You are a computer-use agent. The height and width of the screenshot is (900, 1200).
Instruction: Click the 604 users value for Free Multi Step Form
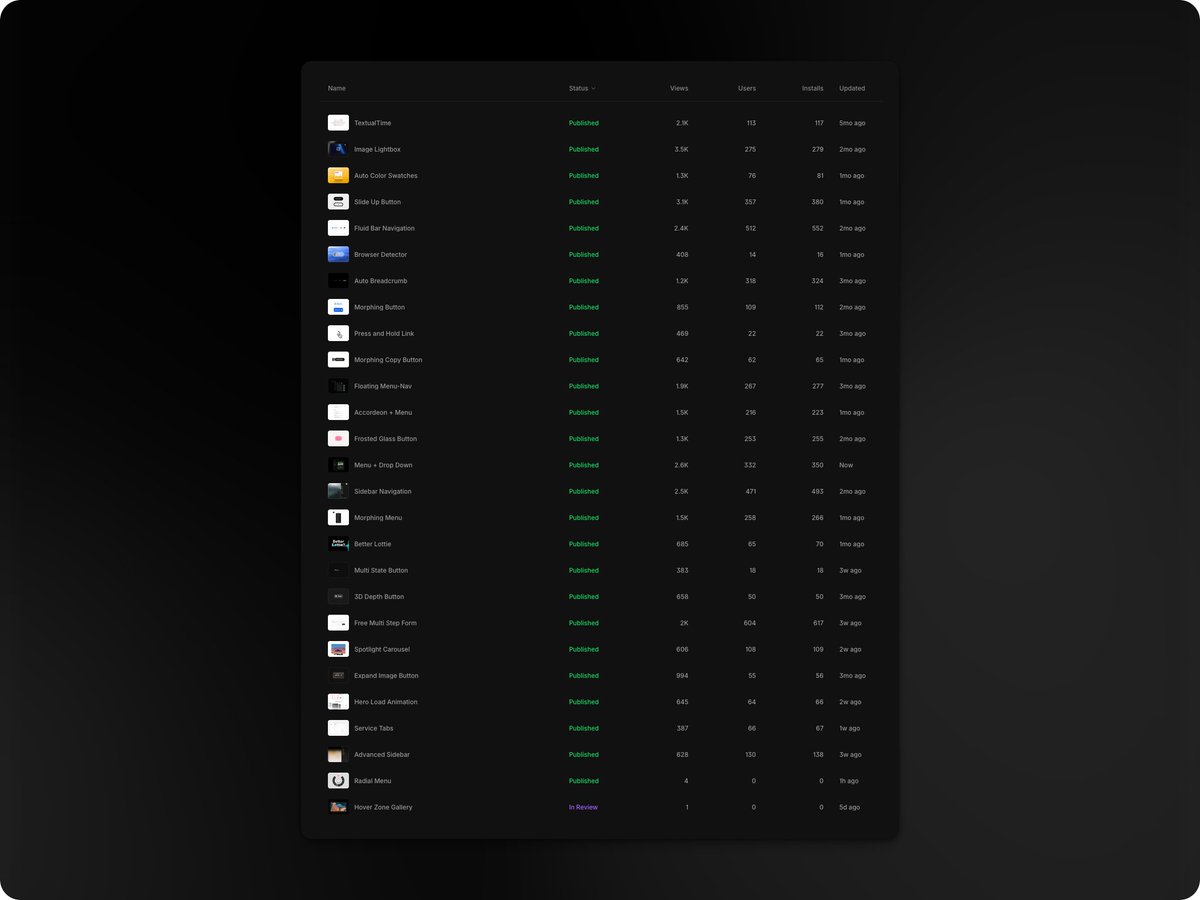[x=750, y=623]
